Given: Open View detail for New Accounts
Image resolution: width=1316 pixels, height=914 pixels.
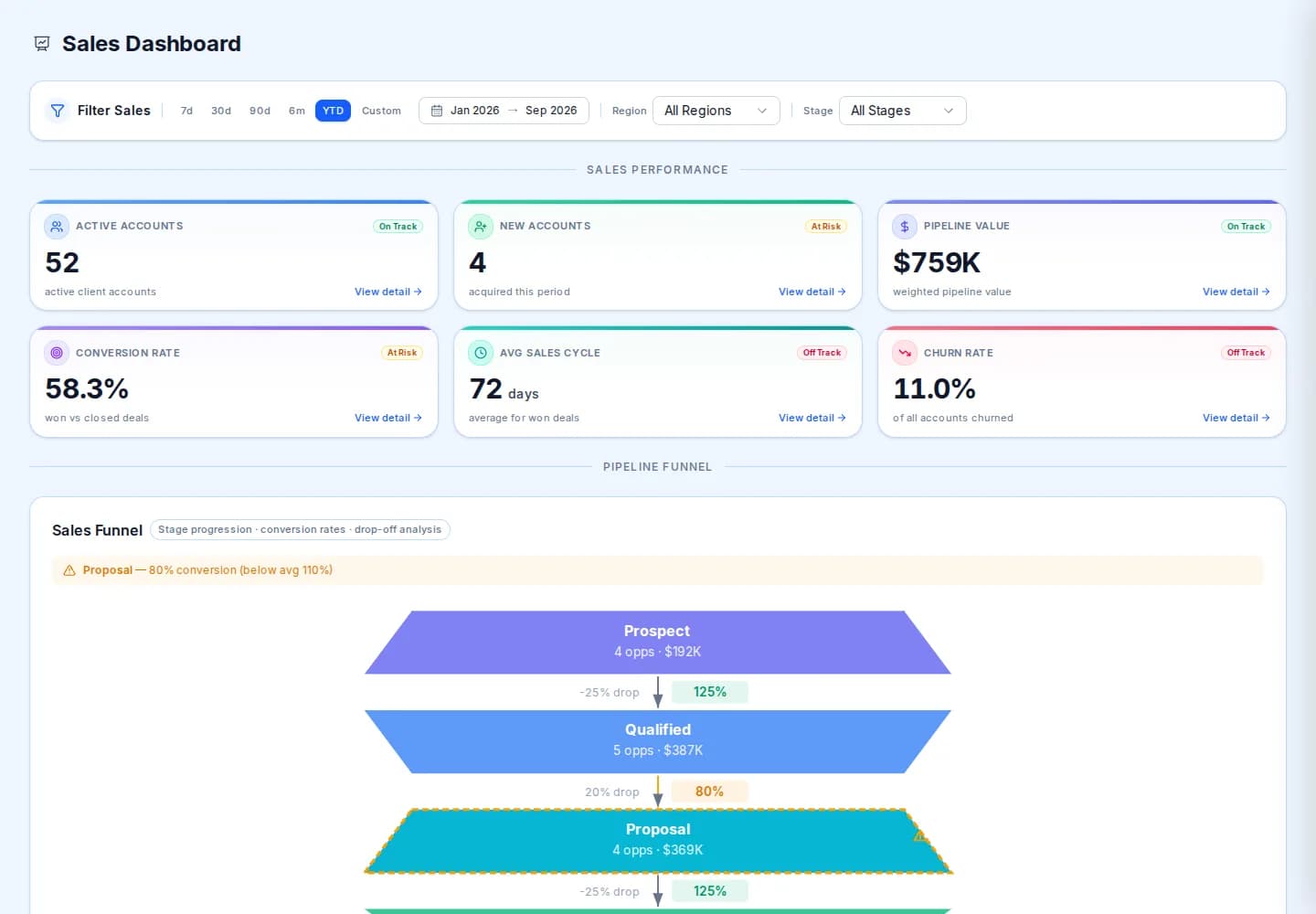Looking at the screenshot, I should tap(812, 292).
